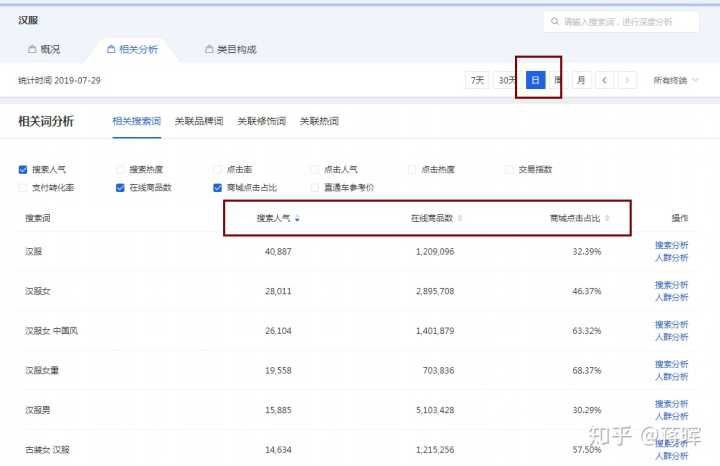The width and height of the screenshot is (720, 466).
Task: Switch to the 概况 tab
Action: pyautogui.click(x=43, y=49)
